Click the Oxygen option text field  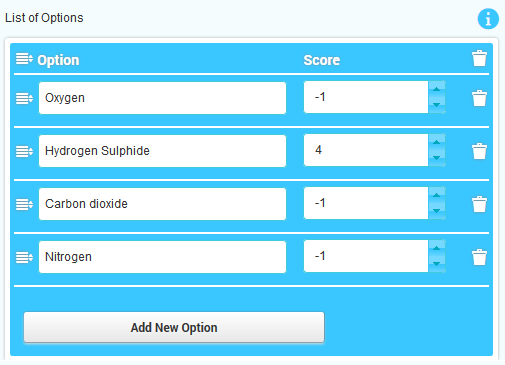coord(162,98)
